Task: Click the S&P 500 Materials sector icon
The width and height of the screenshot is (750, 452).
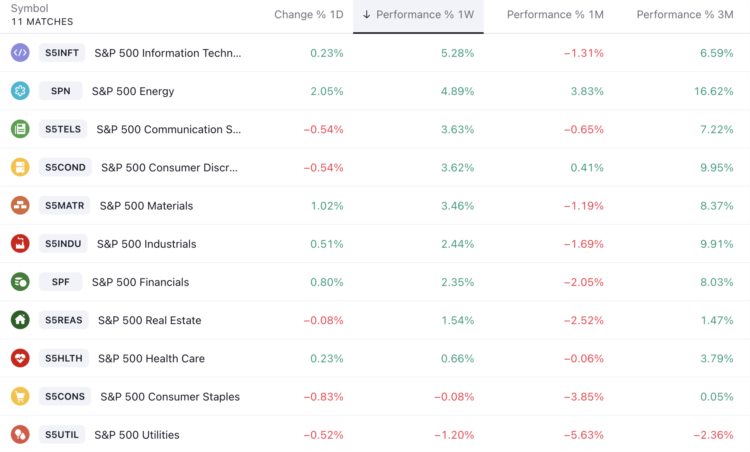Action: click(20, 205)
